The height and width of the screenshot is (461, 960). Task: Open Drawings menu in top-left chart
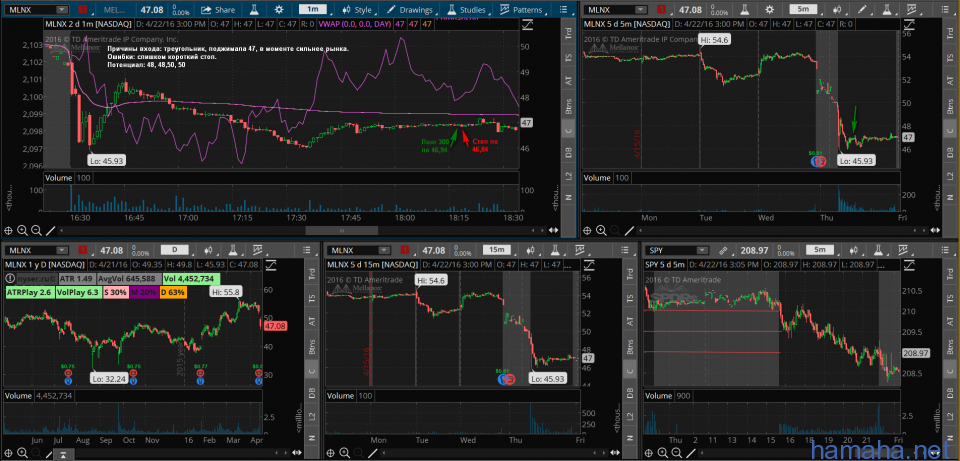click(x=411, y=10)
